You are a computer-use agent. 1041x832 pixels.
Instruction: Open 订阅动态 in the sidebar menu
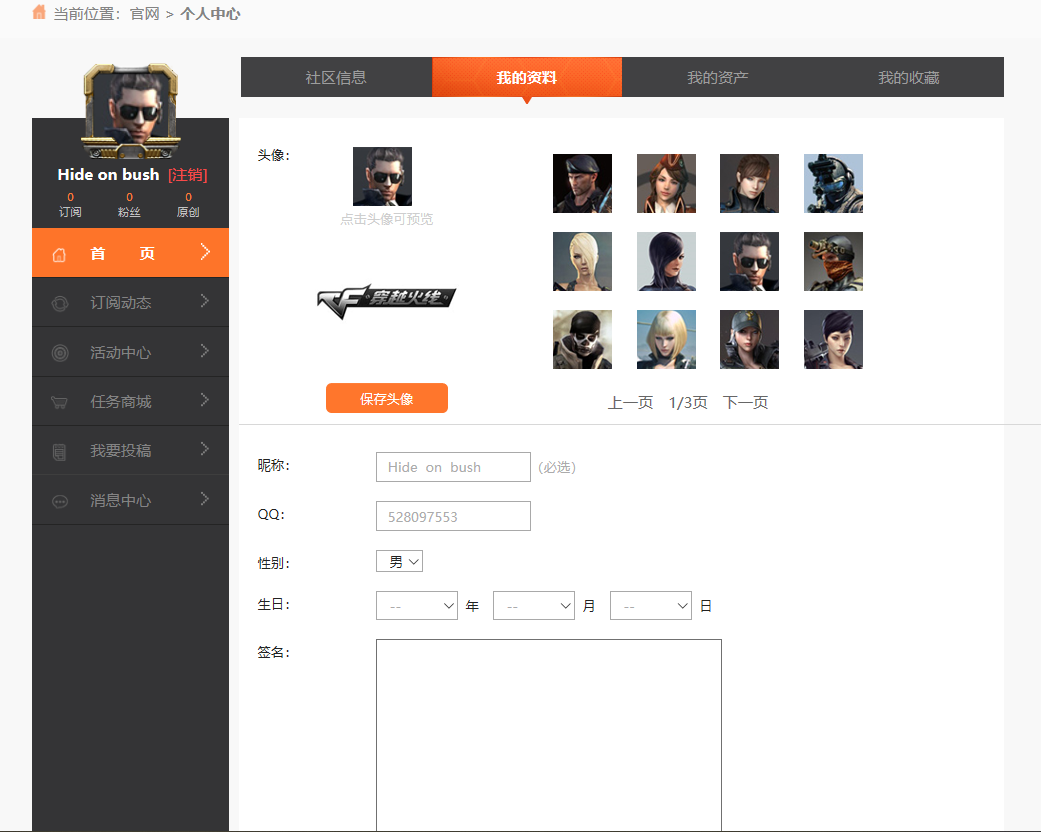click(130, 302)
